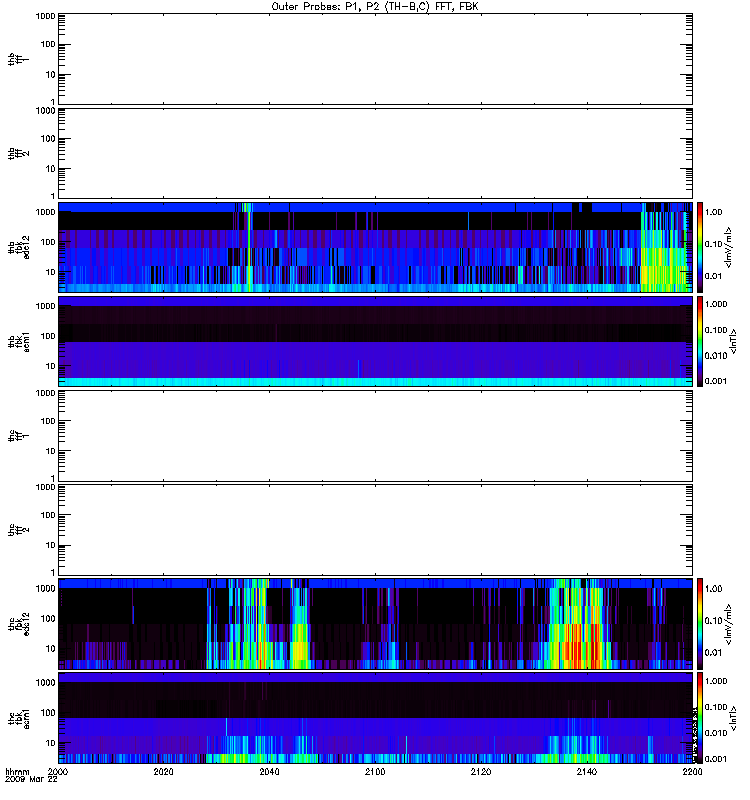This screenshot has width=750, height=800.
Task: Click the 2020 time axis label
Action: click(x=163, y=771)
